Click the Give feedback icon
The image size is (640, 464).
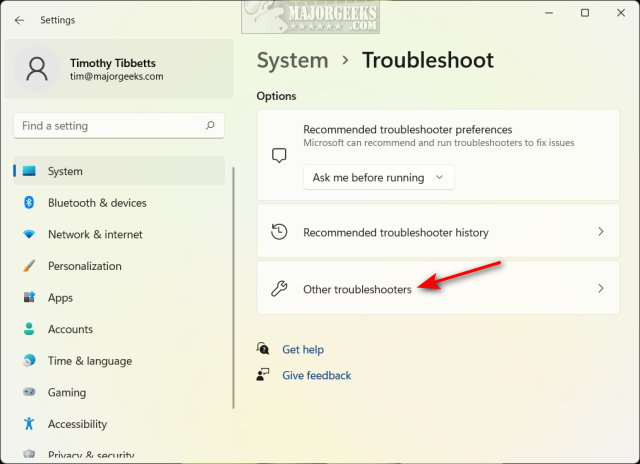click(x=263, y=375)
